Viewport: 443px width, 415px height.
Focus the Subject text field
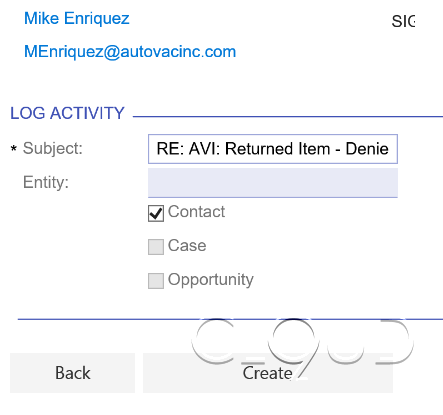[273, 149]
